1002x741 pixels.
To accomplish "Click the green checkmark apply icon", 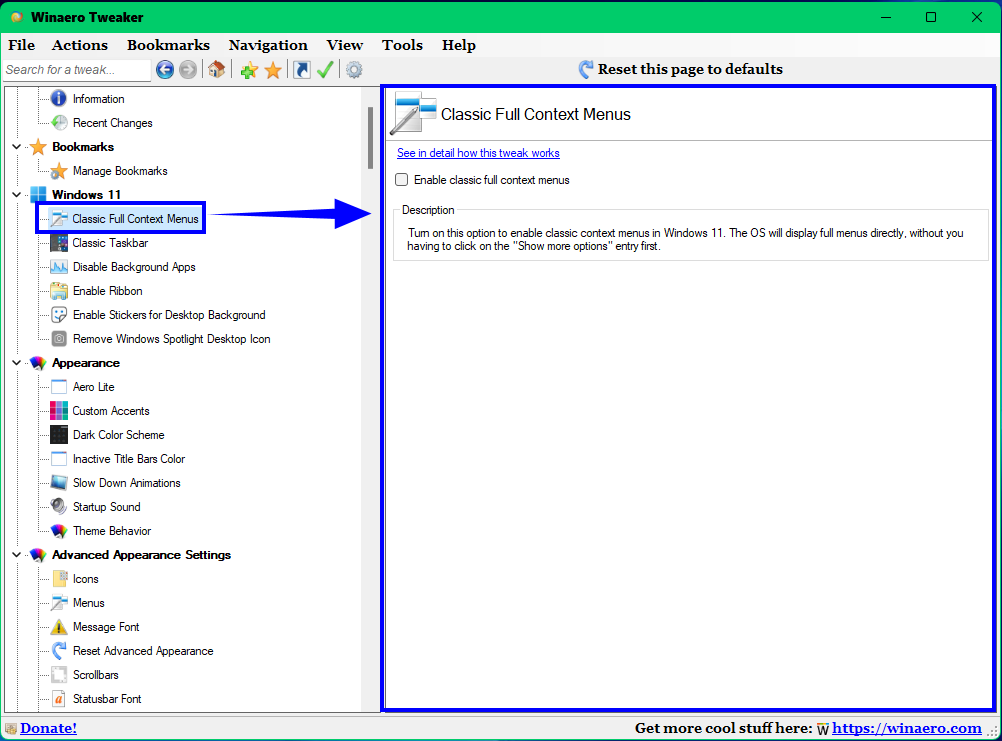I will pyautogui.click(x=325, y=70).
